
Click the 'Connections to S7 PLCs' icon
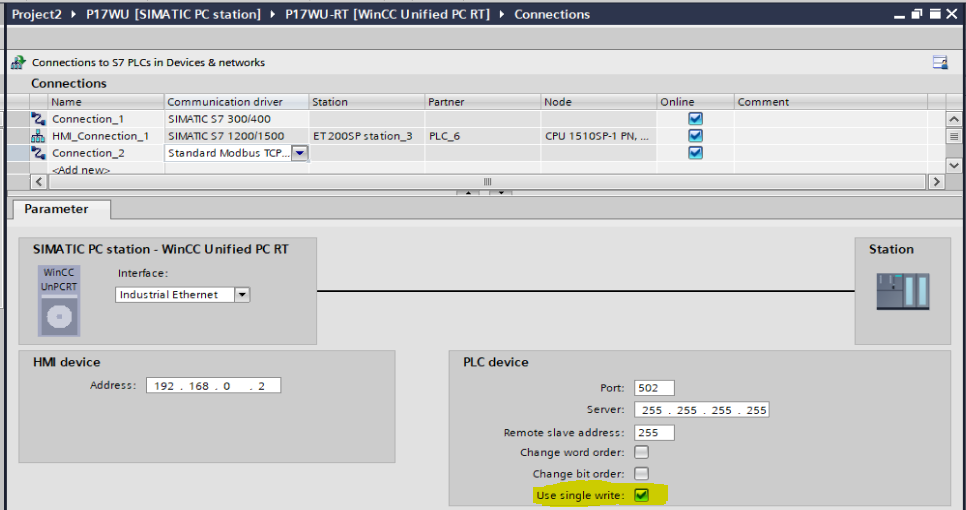click(x=18, y=62)
